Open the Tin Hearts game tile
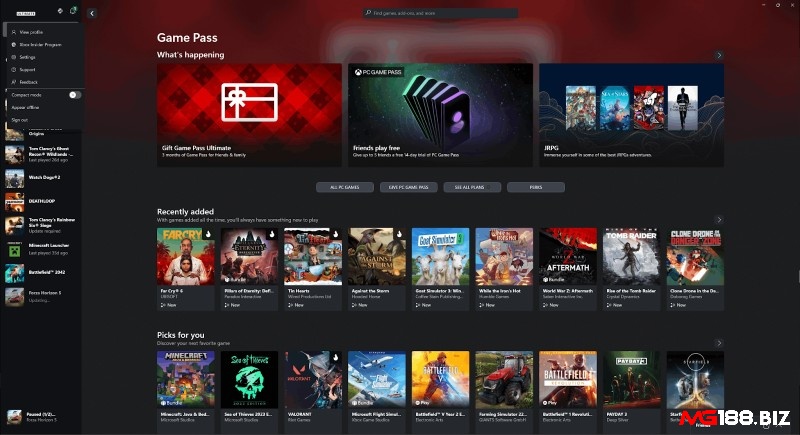 (313, 269)
